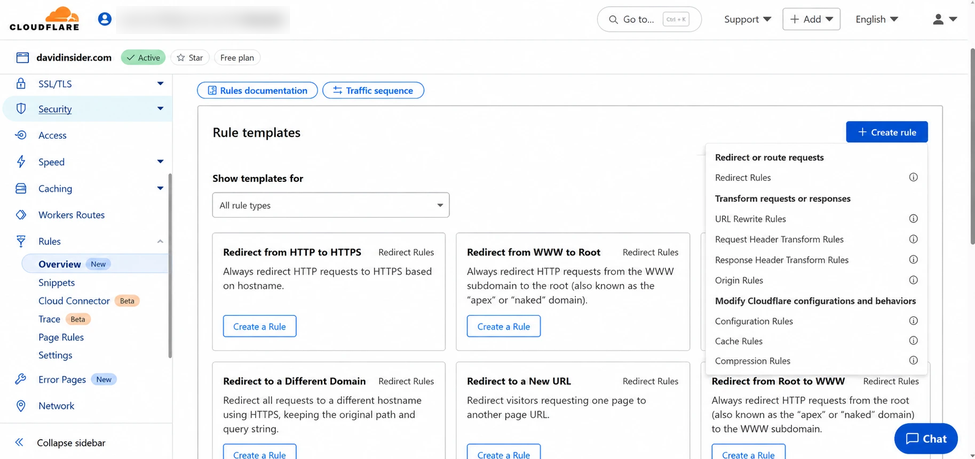
Task: Click info icon next to Compression Rules
Action: click(x=913, y=360)
